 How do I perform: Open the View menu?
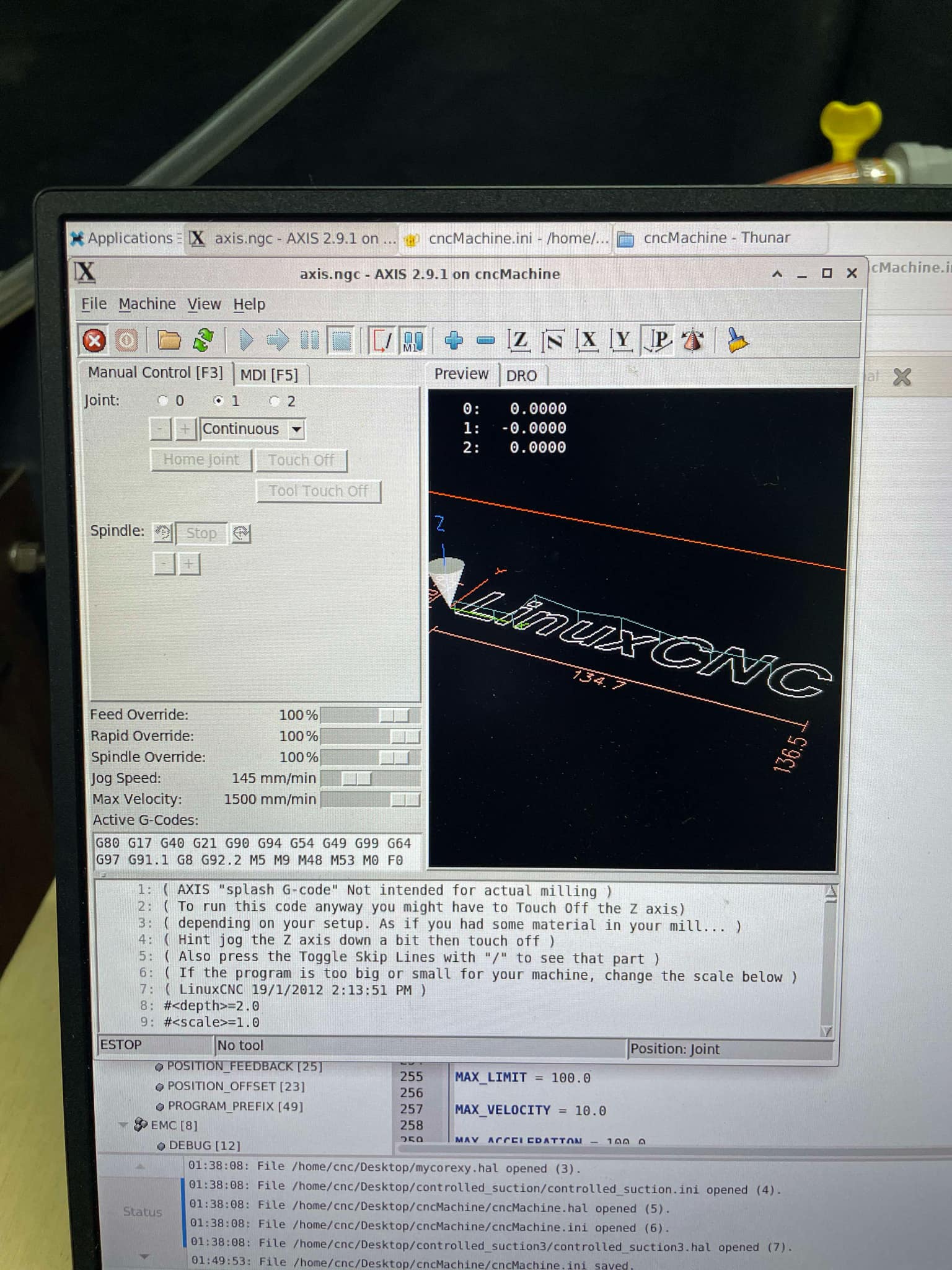[204, 304]
